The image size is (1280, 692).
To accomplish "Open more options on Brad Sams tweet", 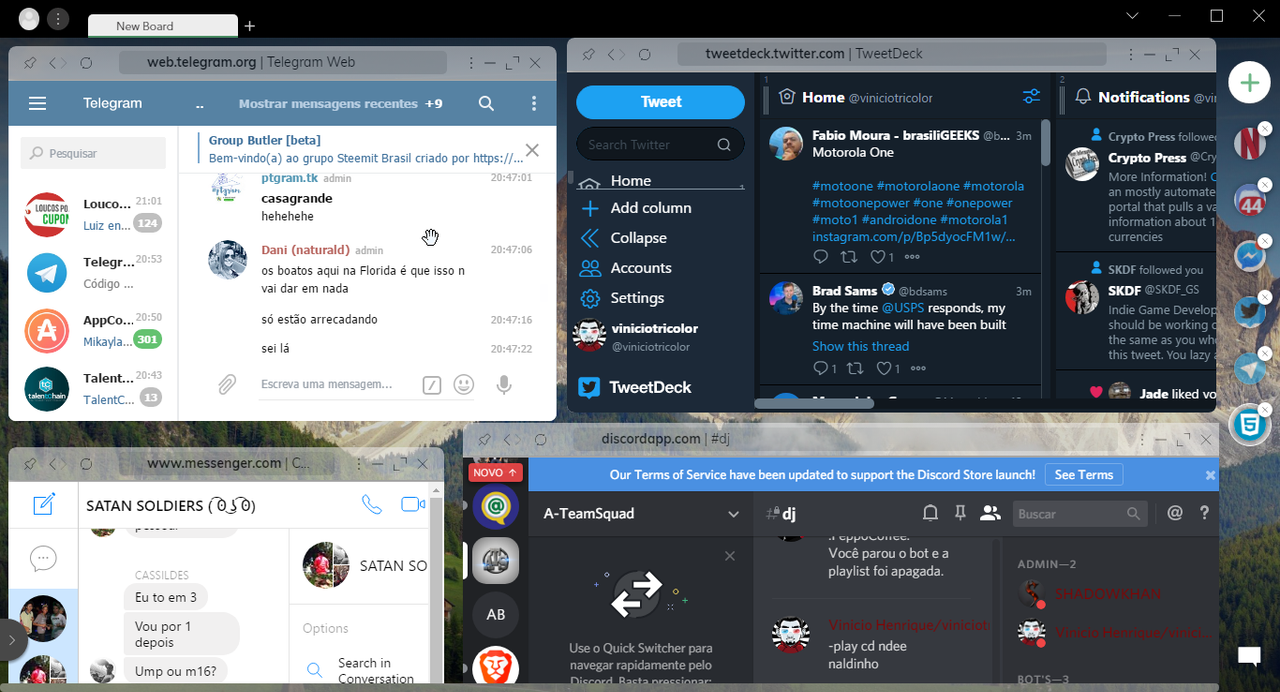I will (x=917, y=369).
